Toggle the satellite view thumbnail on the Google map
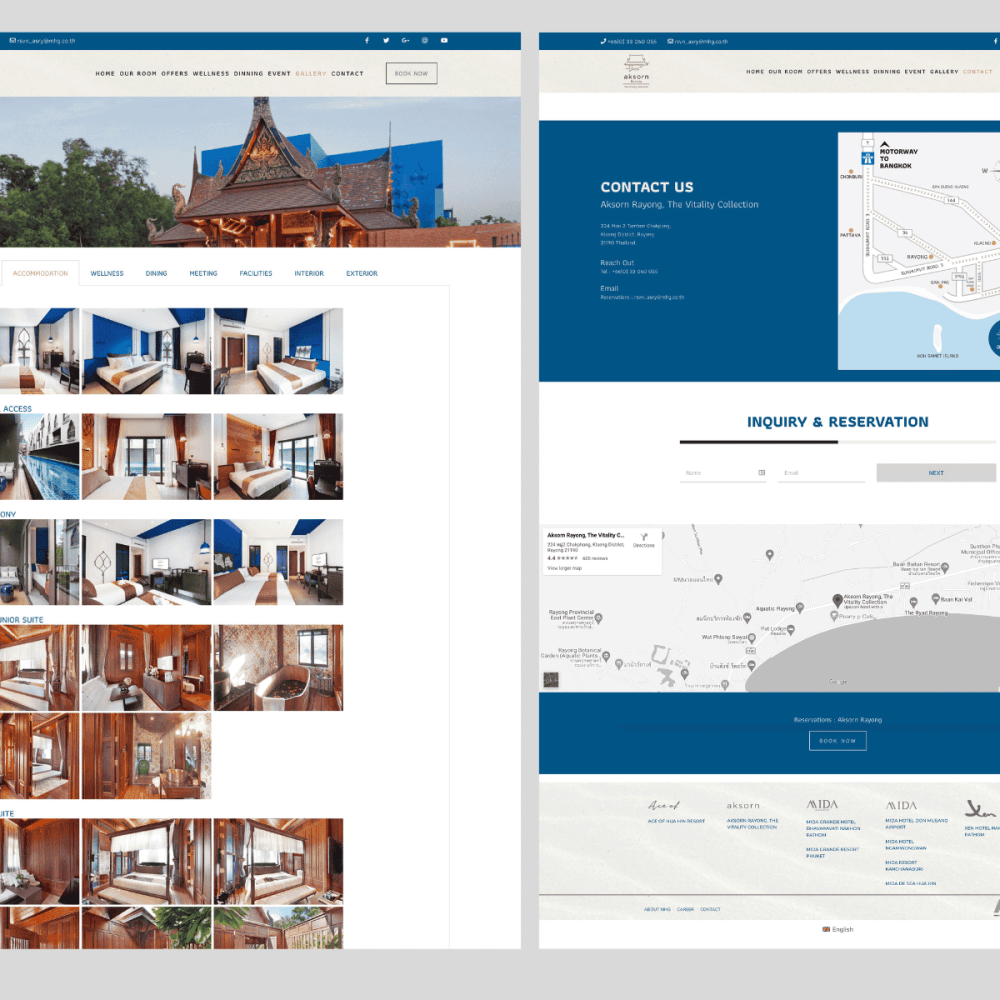The image size is (1000, 1000). 551,680
